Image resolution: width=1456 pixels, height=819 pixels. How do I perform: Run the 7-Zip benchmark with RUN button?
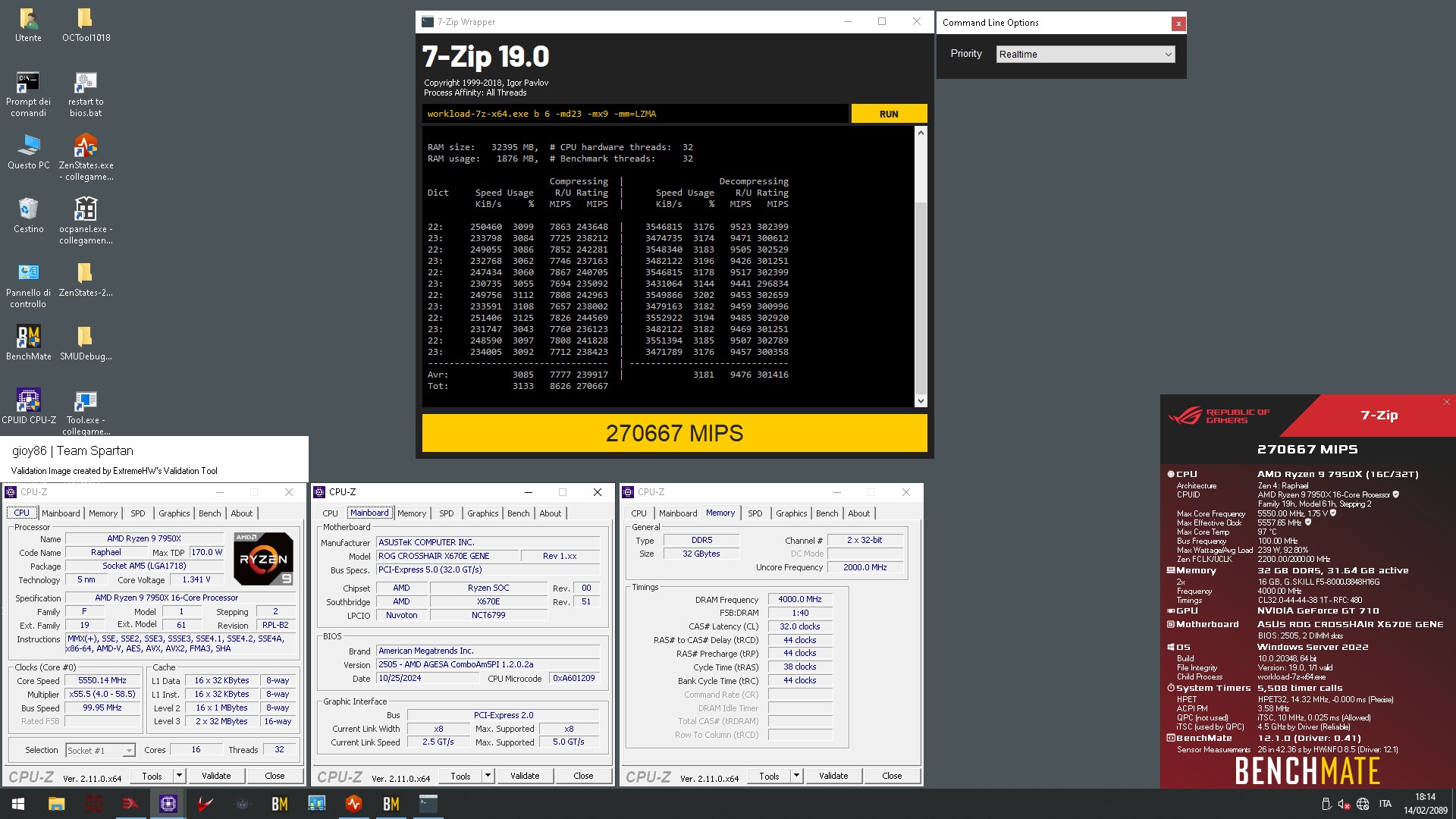tap(889, 114)
